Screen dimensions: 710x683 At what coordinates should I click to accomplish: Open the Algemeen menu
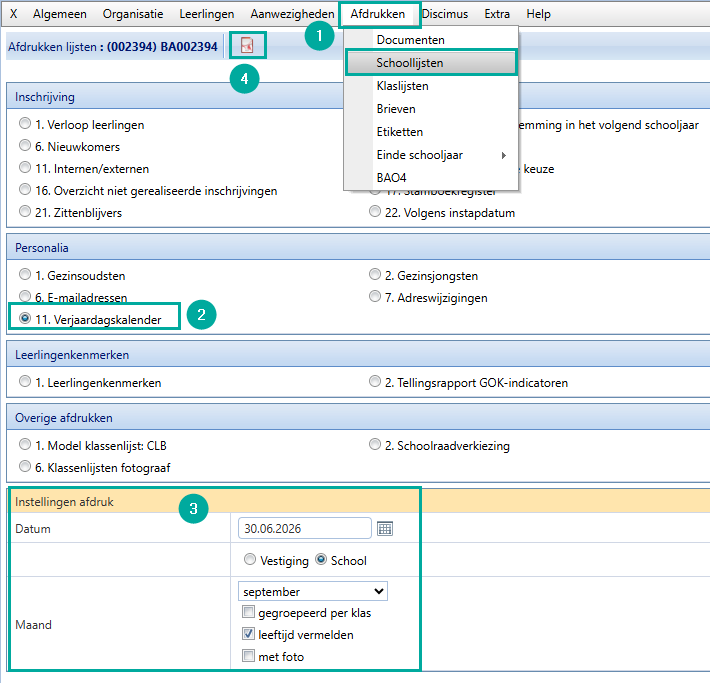pos(60,14)
